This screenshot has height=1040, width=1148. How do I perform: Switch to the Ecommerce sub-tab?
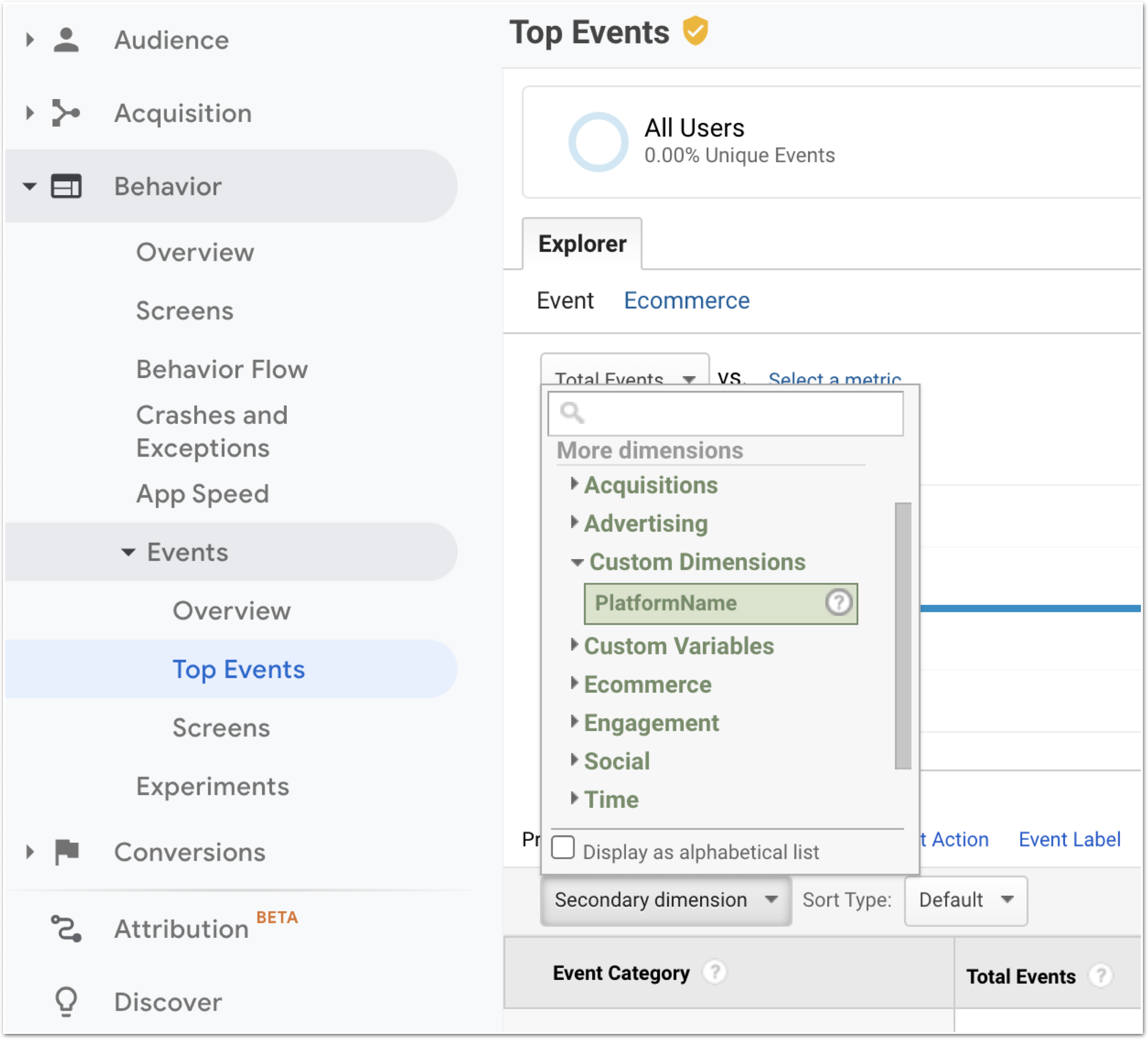click(x=687, y=300)
